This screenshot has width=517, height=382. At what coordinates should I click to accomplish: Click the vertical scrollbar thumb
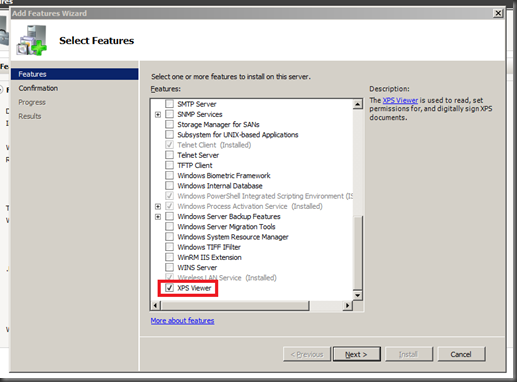(x=357, y=253)
